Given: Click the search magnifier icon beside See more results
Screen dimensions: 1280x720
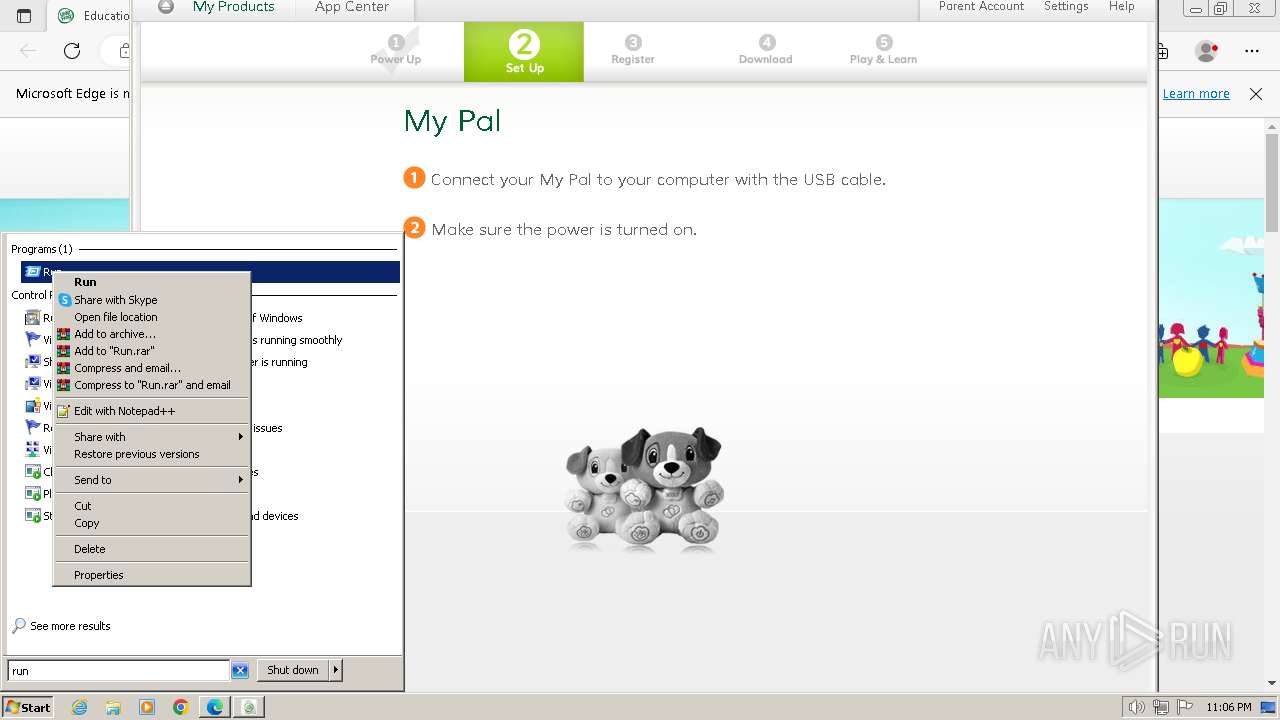Looking at the screenshot, I should (x=19, y=626).
